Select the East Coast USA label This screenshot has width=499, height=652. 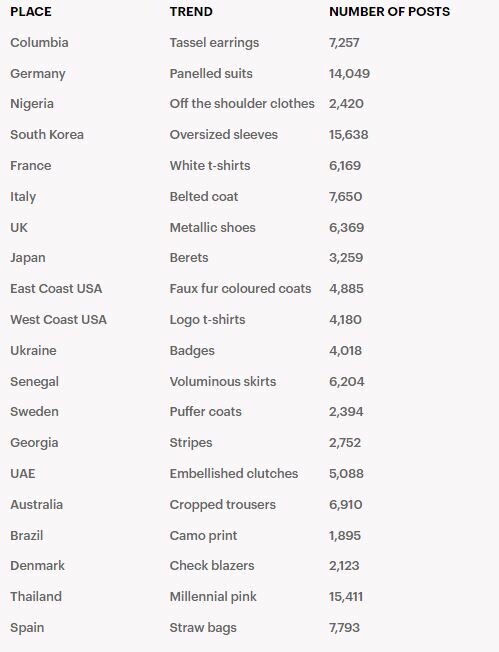56,289
